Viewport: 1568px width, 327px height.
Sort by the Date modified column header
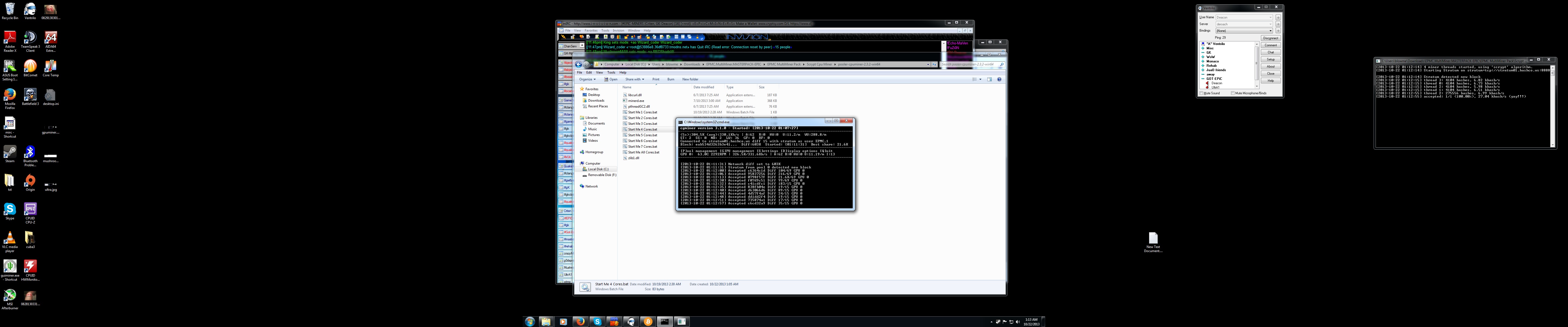703,87
